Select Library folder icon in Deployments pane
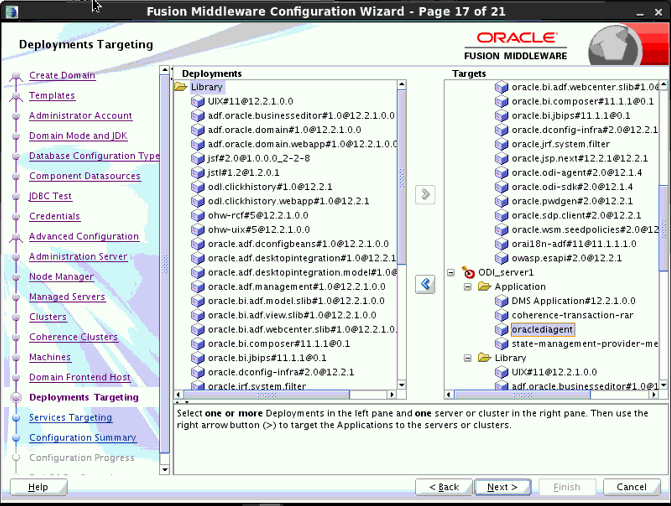 click(181, 87)
